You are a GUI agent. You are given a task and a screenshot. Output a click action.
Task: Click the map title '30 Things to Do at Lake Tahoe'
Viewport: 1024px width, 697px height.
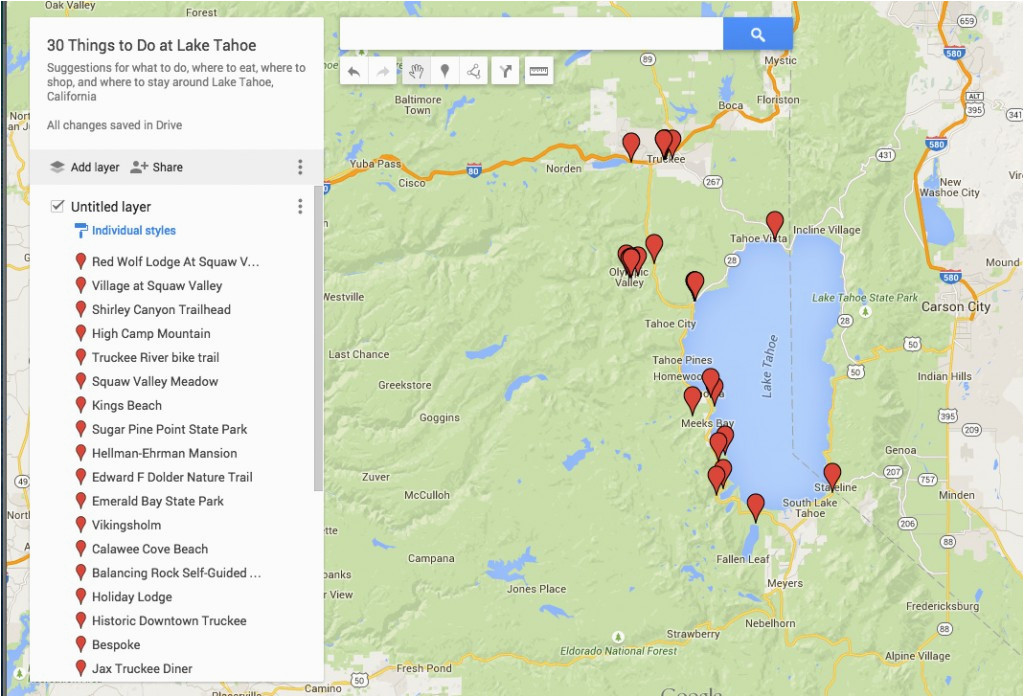click(152, 45)
